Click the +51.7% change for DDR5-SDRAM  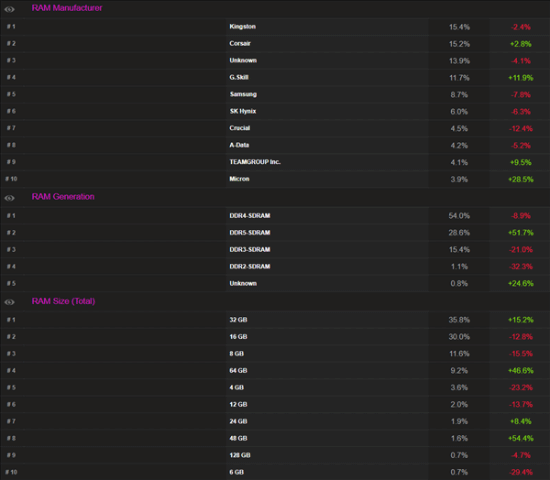pyautogui.click(x=521, y=233)
